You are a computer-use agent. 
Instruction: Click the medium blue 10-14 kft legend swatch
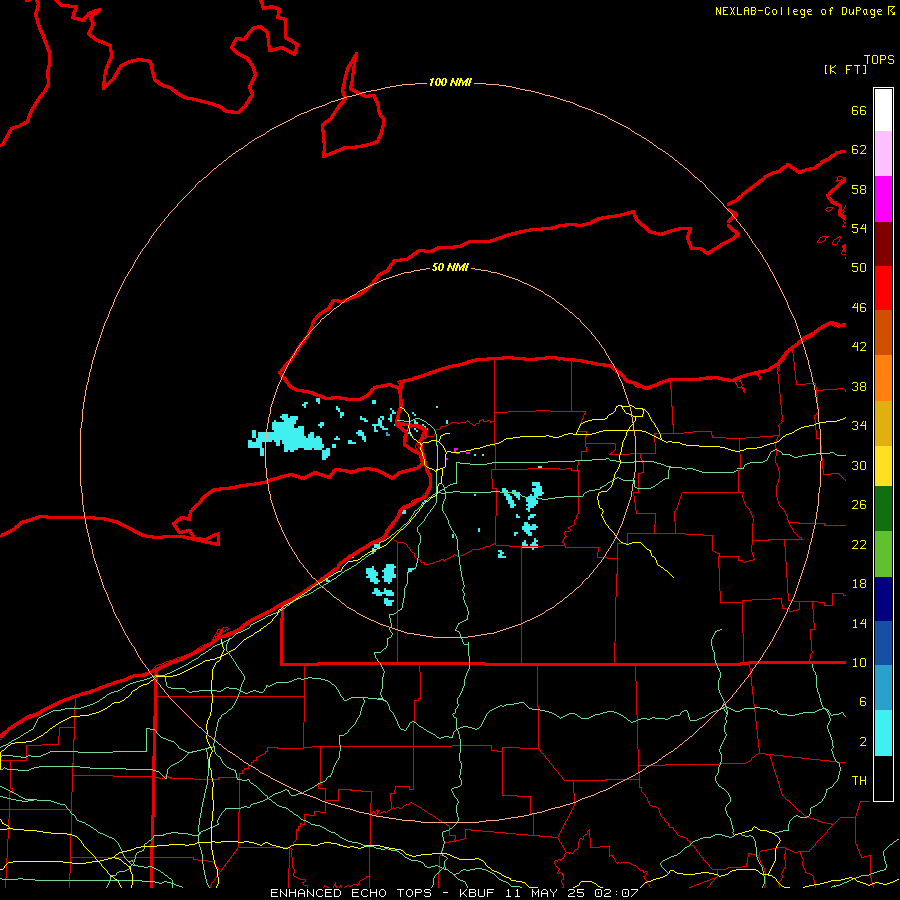(x=883, y=643)
